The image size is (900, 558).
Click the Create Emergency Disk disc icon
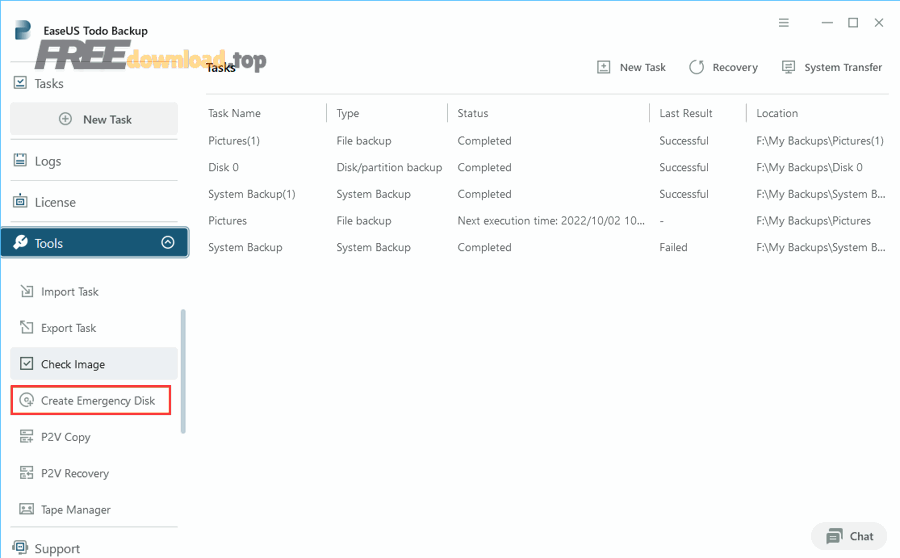(26, 400)
